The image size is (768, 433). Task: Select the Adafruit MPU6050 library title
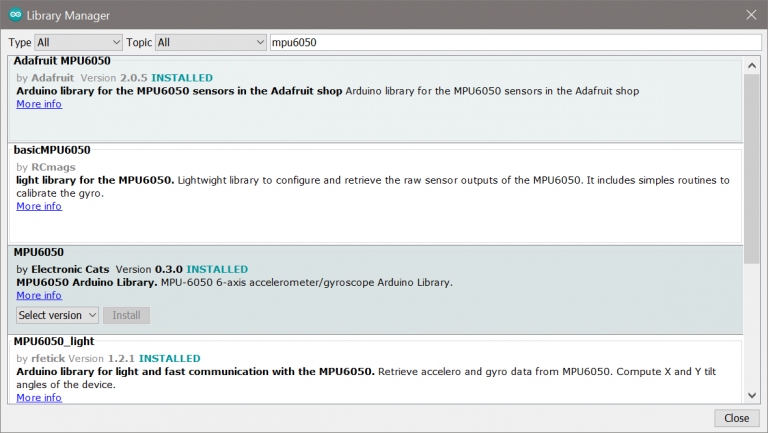click(x=62, y=61)
